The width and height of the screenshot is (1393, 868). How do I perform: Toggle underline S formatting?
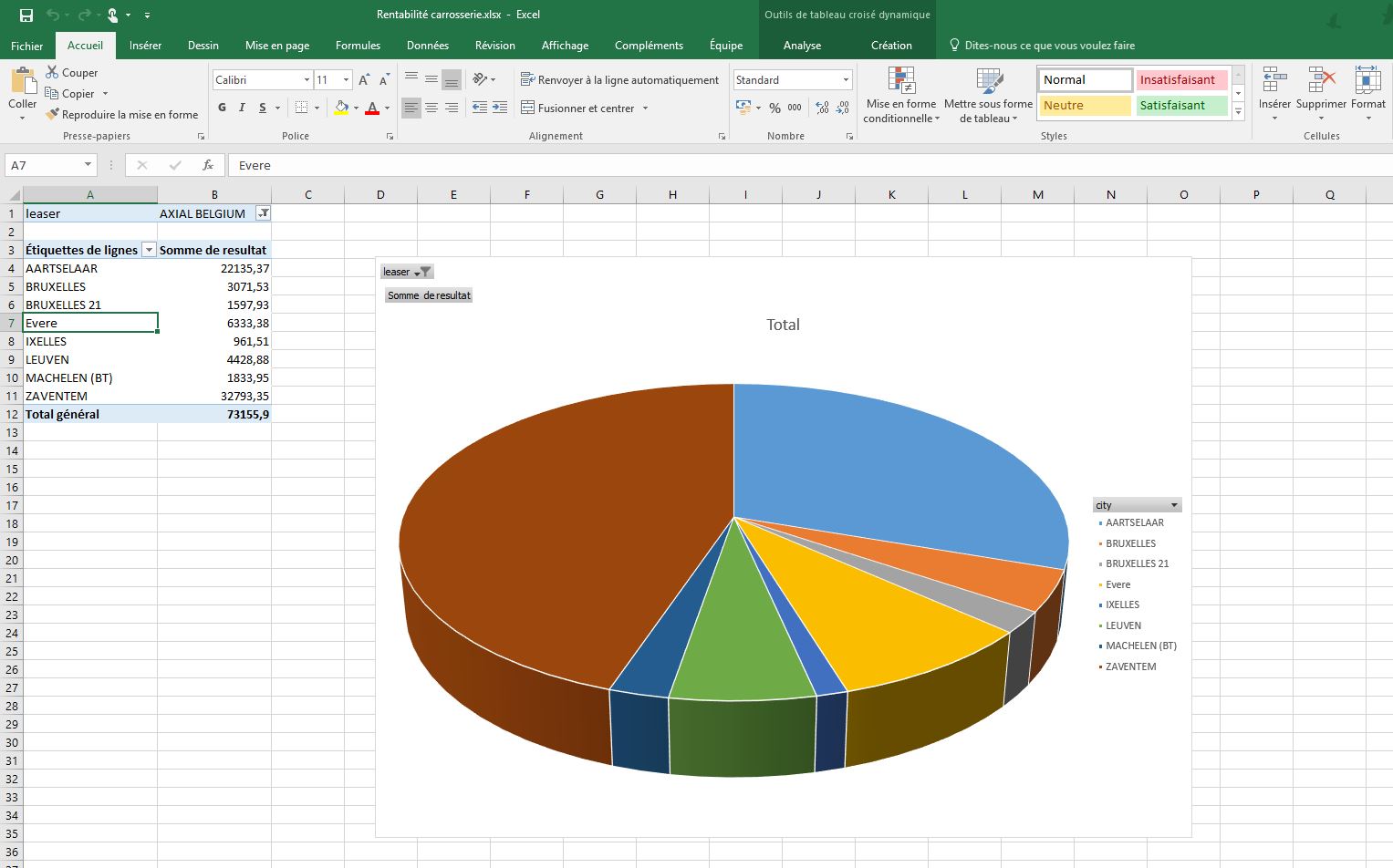pos(263,108)
